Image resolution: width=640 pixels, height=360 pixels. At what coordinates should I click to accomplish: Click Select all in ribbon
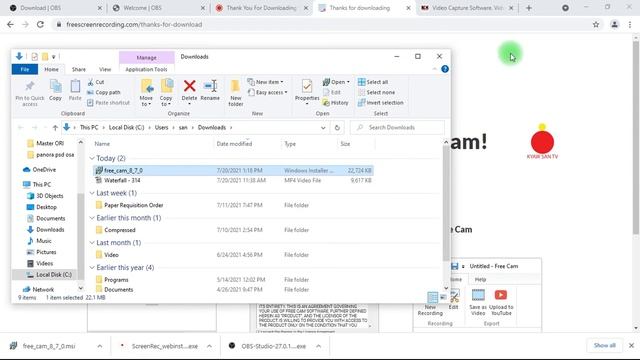click(x=373, y=82)
